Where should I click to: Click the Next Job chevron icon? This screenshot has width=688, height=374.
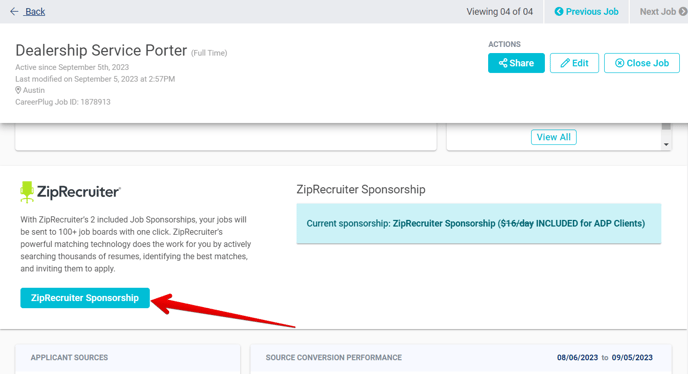coord(683,11)
